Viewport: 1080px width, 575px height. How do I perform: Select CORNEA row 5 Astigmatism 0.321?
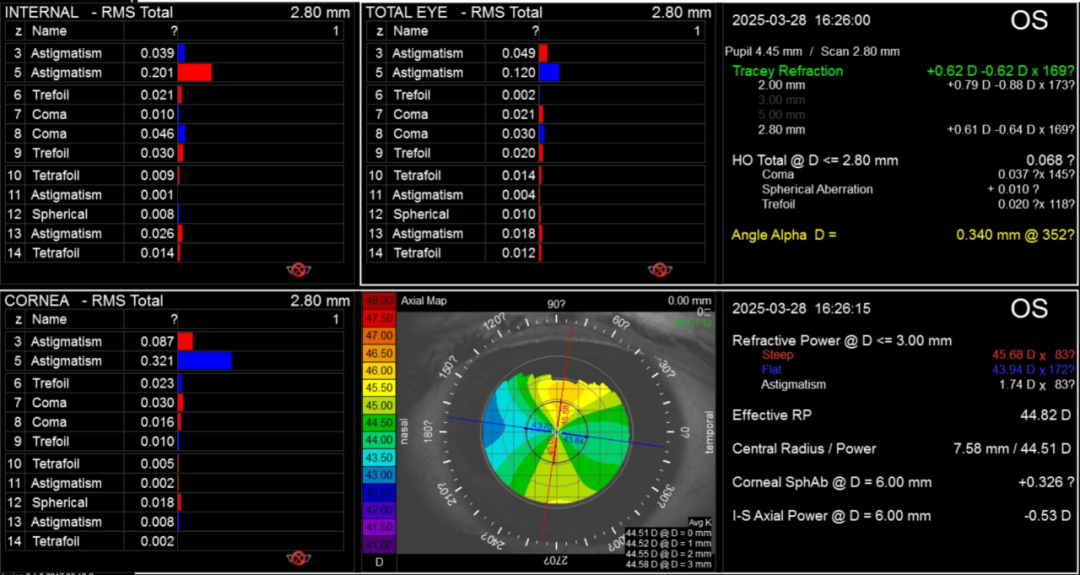(x=174, y=361)
